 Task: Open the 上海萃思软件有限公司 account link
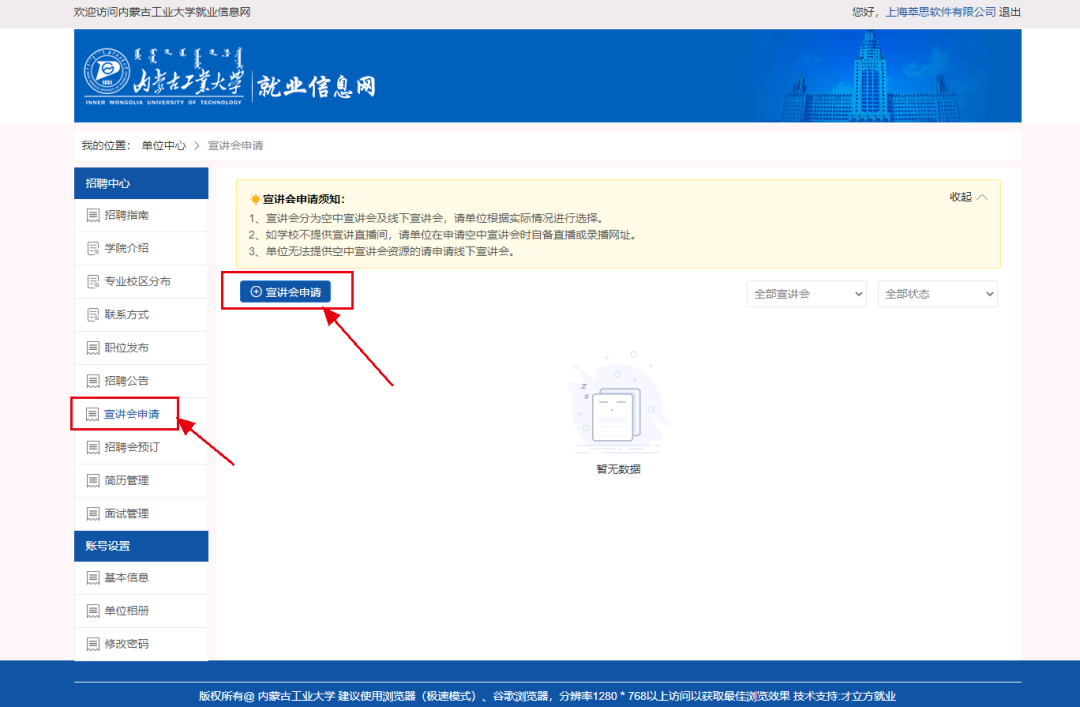[941, 12]
